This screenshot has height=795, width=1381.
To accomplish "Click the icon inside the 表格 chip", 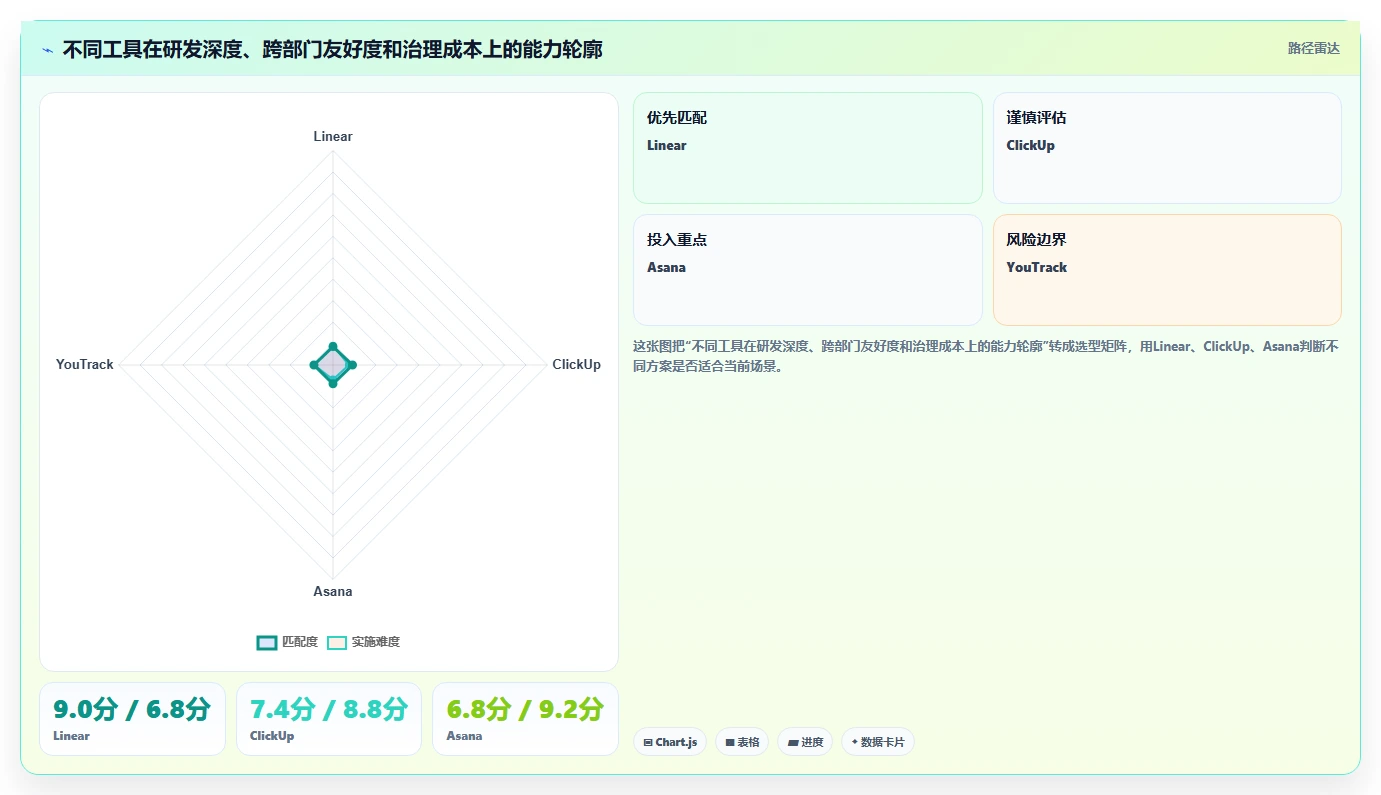I will click(730, 742).
